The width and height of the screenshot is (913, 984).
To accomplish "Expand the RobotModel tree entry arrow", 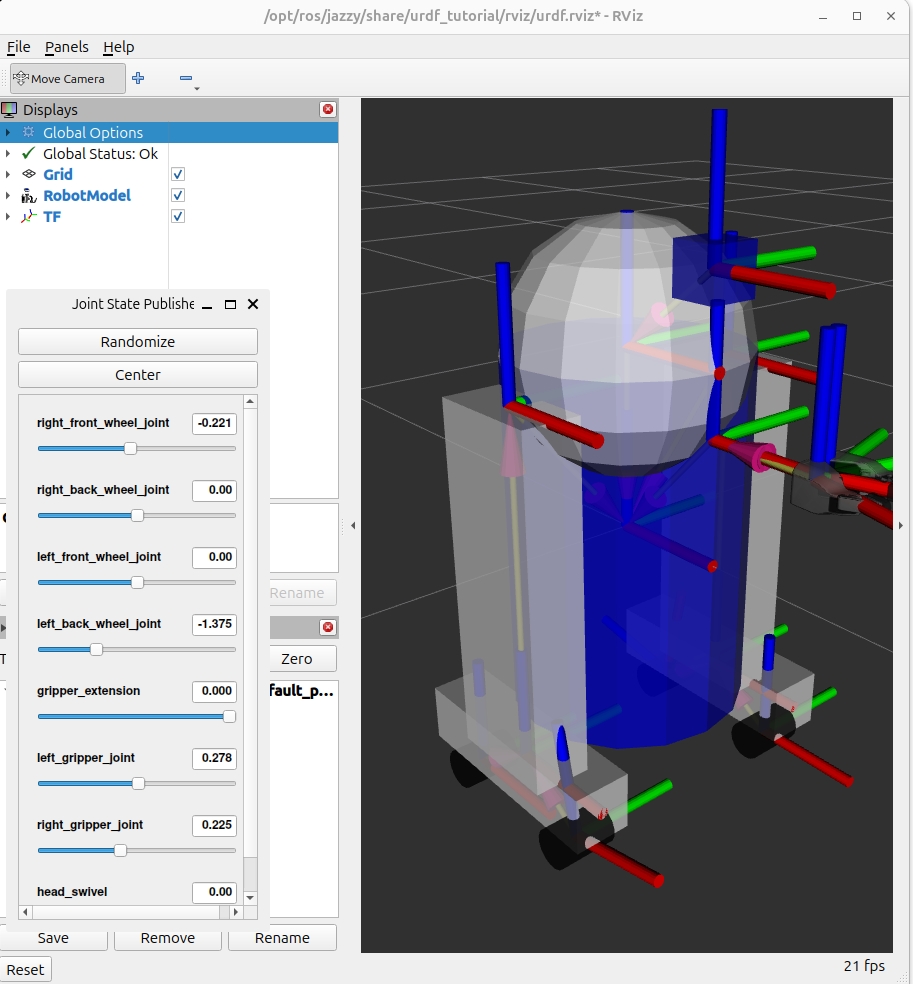I will [8, 196].
